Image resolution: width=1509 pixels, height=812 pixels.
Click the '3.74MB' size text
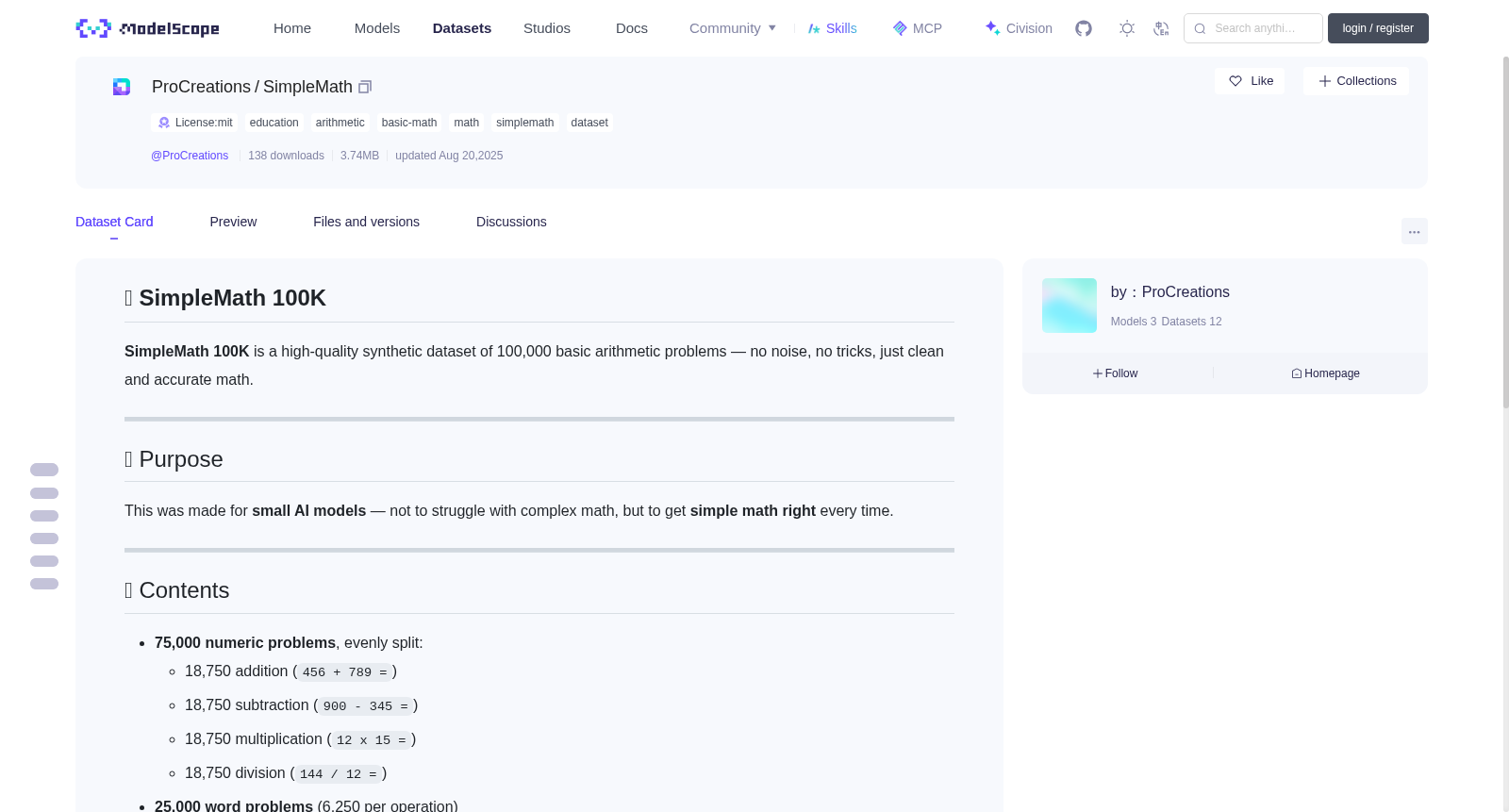point(359,156)
